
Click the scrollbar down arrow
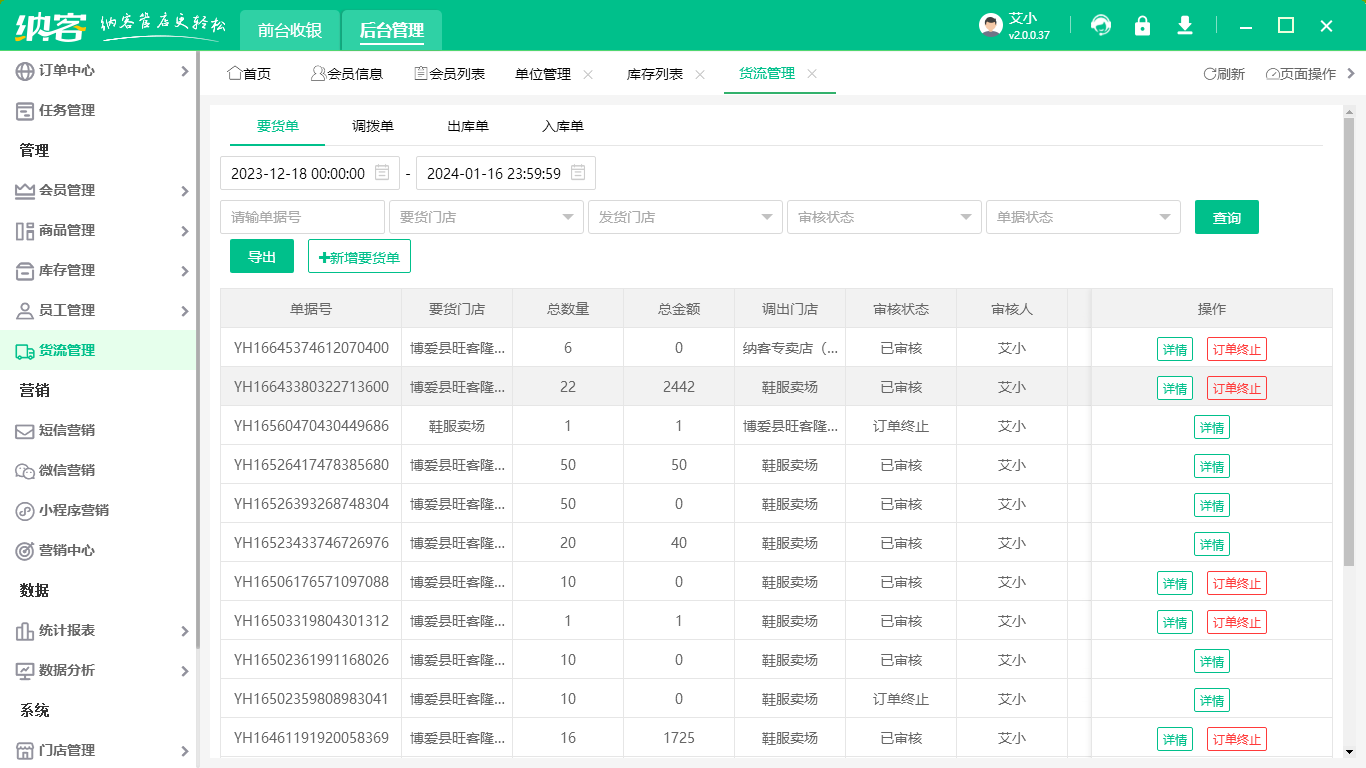[x=1350, y=751]
